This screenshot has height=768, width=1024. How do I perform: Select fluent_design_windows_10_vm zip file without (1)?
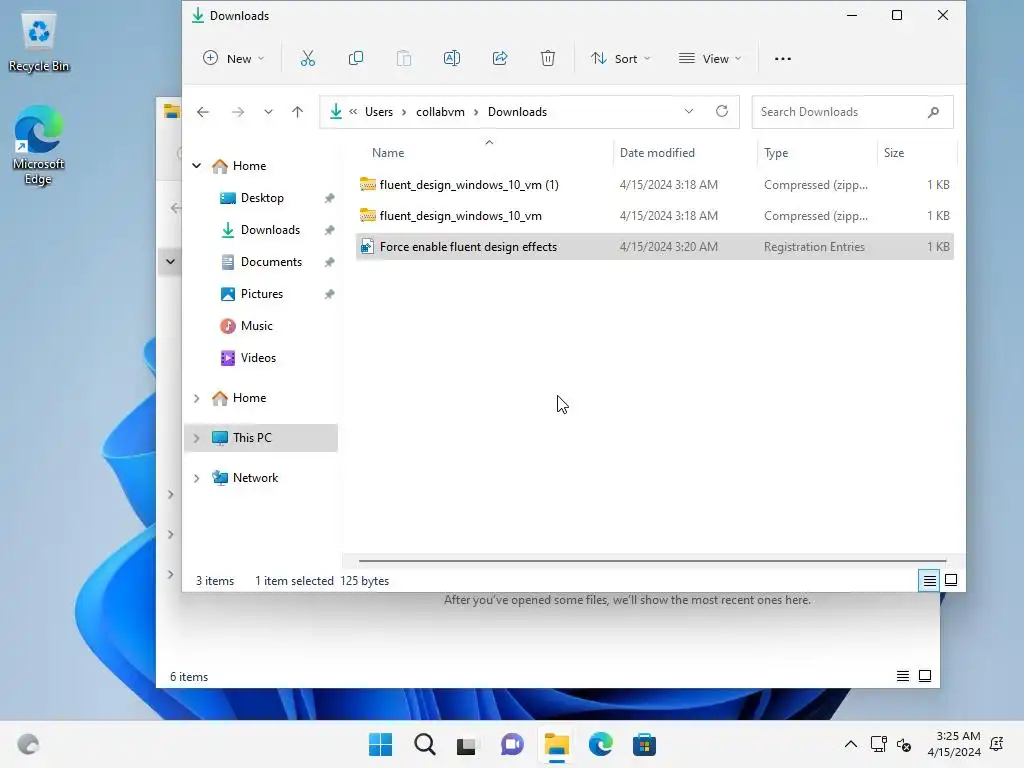point(654,216)
